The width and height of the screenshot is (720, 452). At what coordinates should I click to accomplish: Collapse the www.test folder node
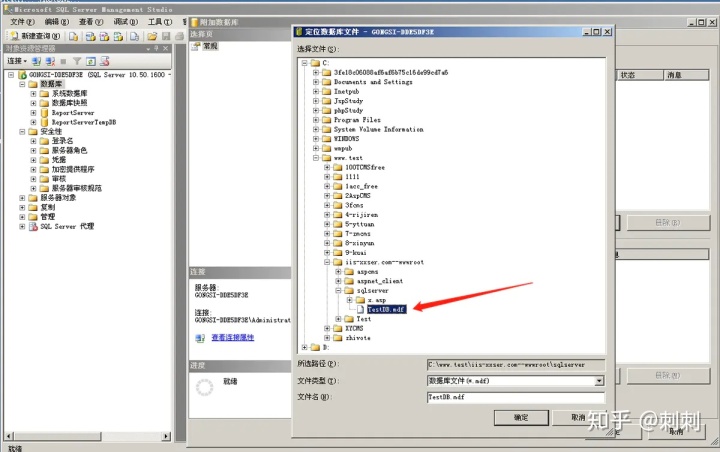point(316,158)
